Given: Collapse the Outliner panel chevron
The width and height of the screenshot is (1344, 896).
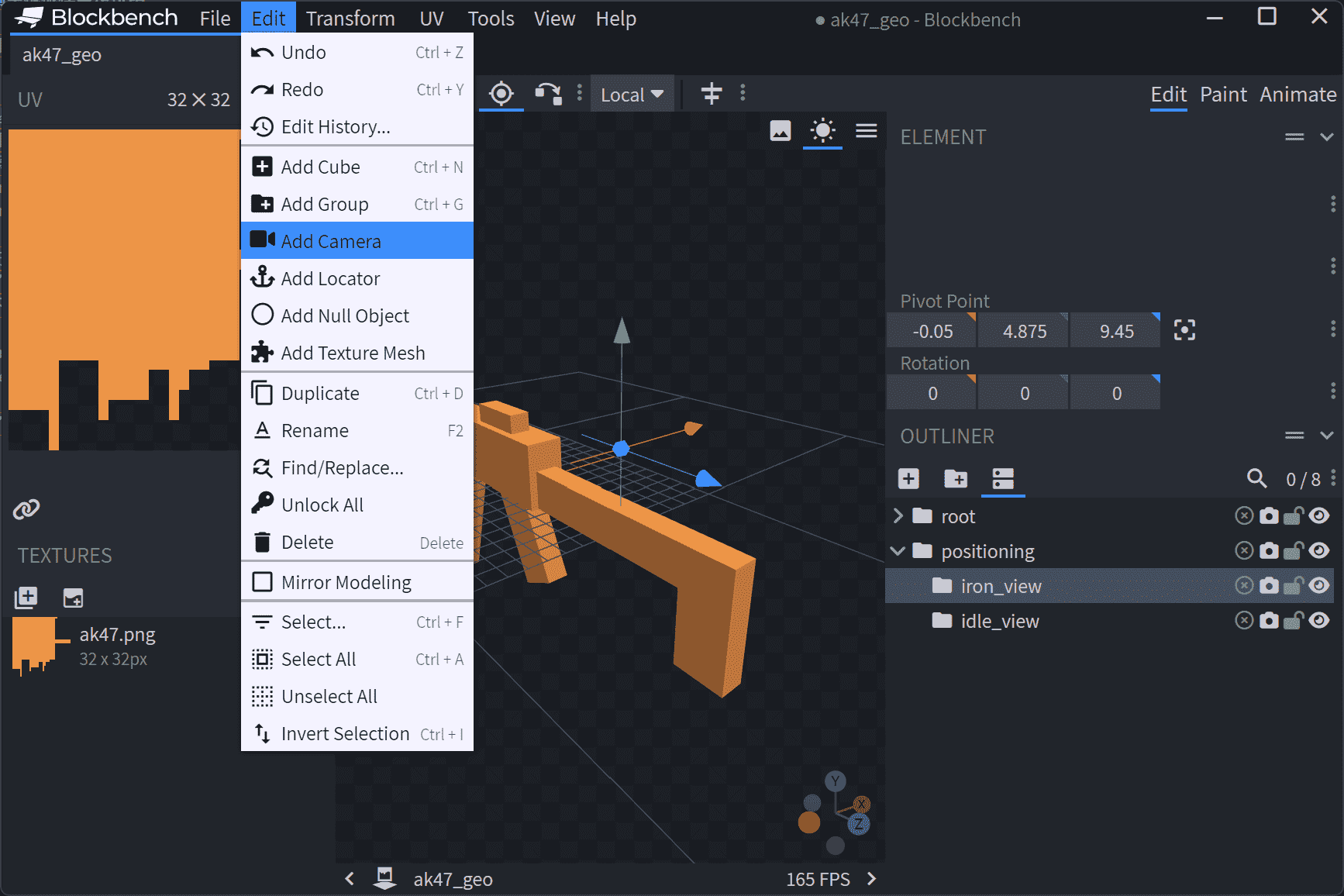Looking at the screenshot, I should point(1327,436).
